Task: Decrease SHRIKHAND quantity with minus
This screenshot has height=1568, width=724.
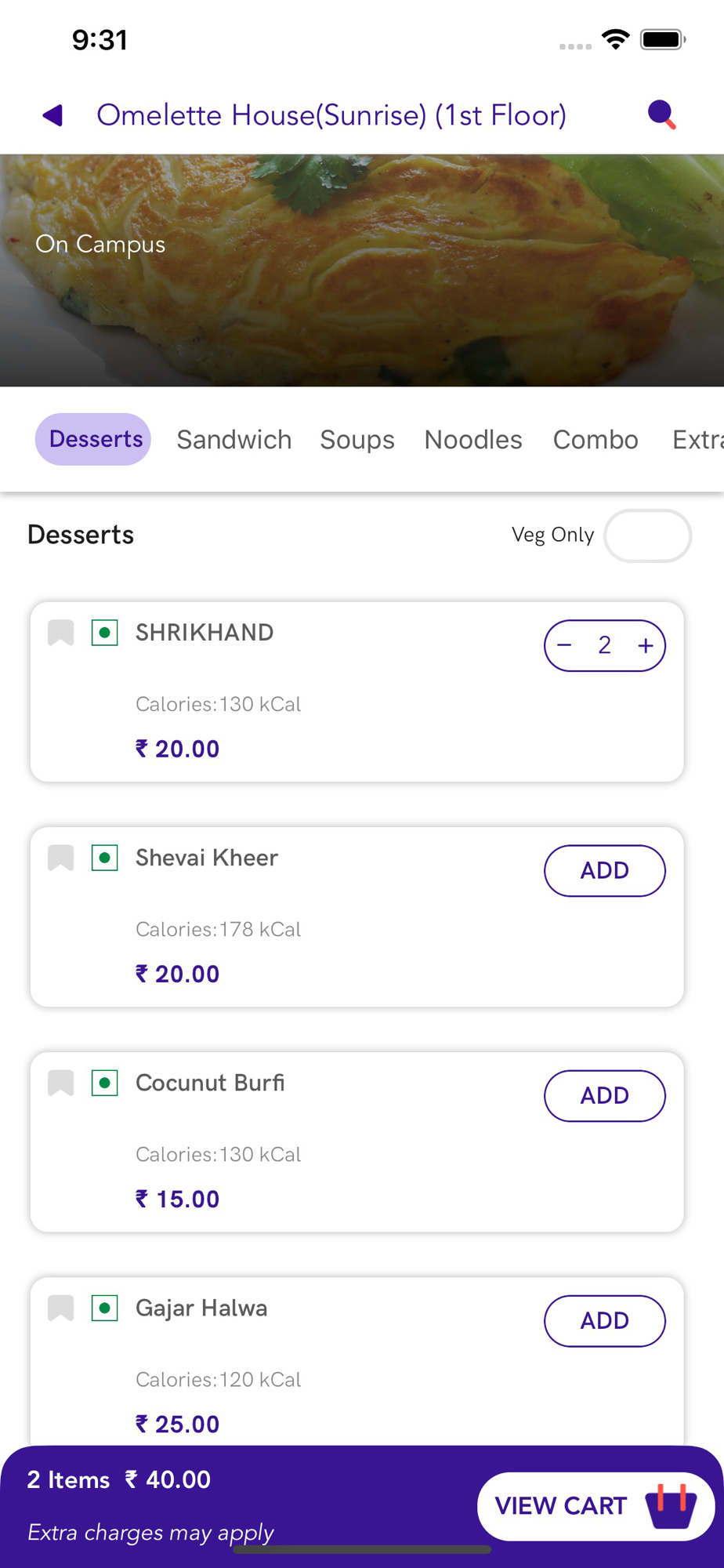Action: (565, 645)
